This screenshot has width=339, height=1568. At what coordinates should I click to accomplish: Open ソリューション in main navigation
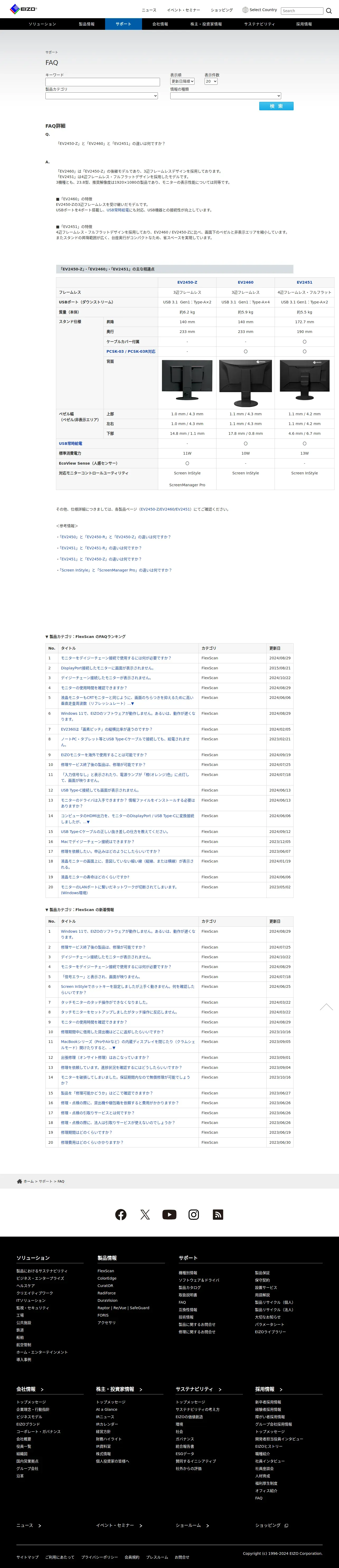(42, 24)
